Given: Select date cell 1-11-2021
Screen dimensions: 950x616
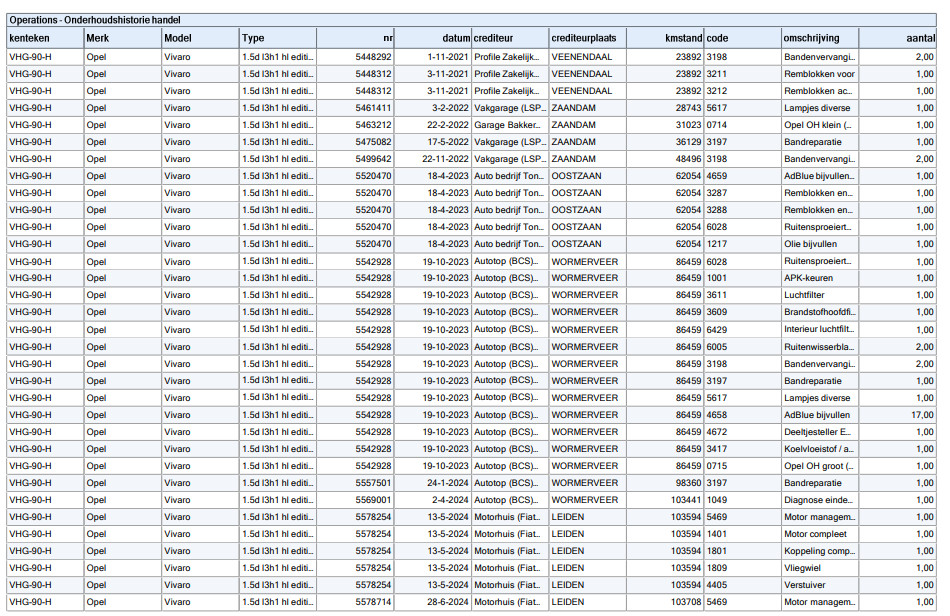Looking at the screenshot, I should (x=433, y=57).
